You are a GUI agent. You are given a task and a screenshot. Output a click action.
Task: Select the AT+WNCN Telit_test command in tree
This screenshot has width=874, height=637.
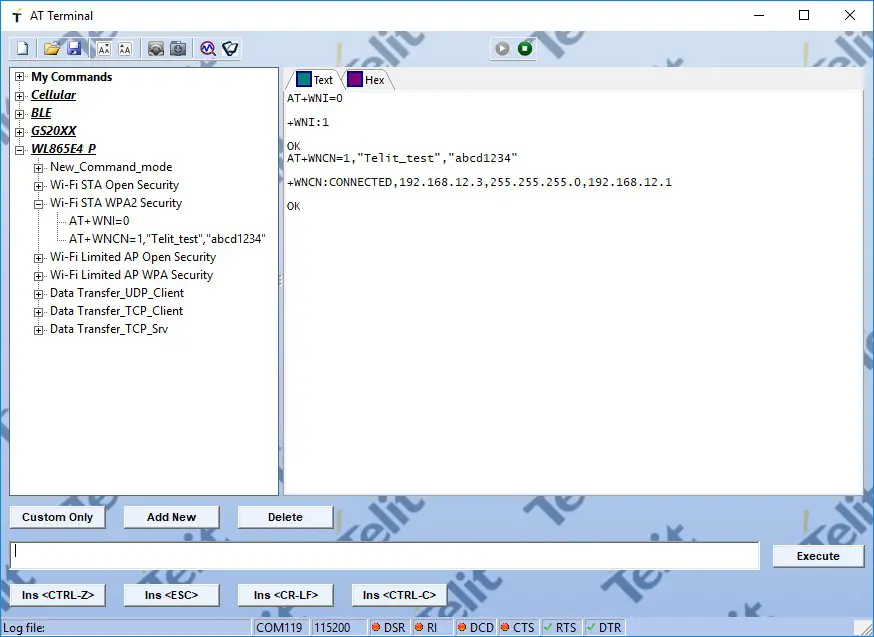(167, 239)
